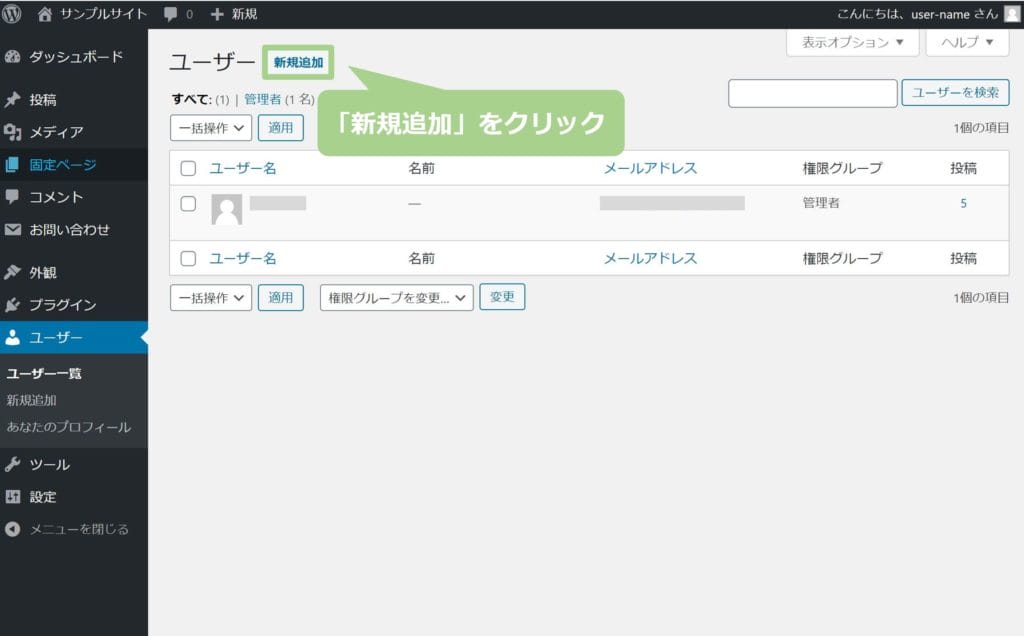This screenshot has width=1024, height=636.
Task: Expand the Screen Options panel
Action: point(852,42)
